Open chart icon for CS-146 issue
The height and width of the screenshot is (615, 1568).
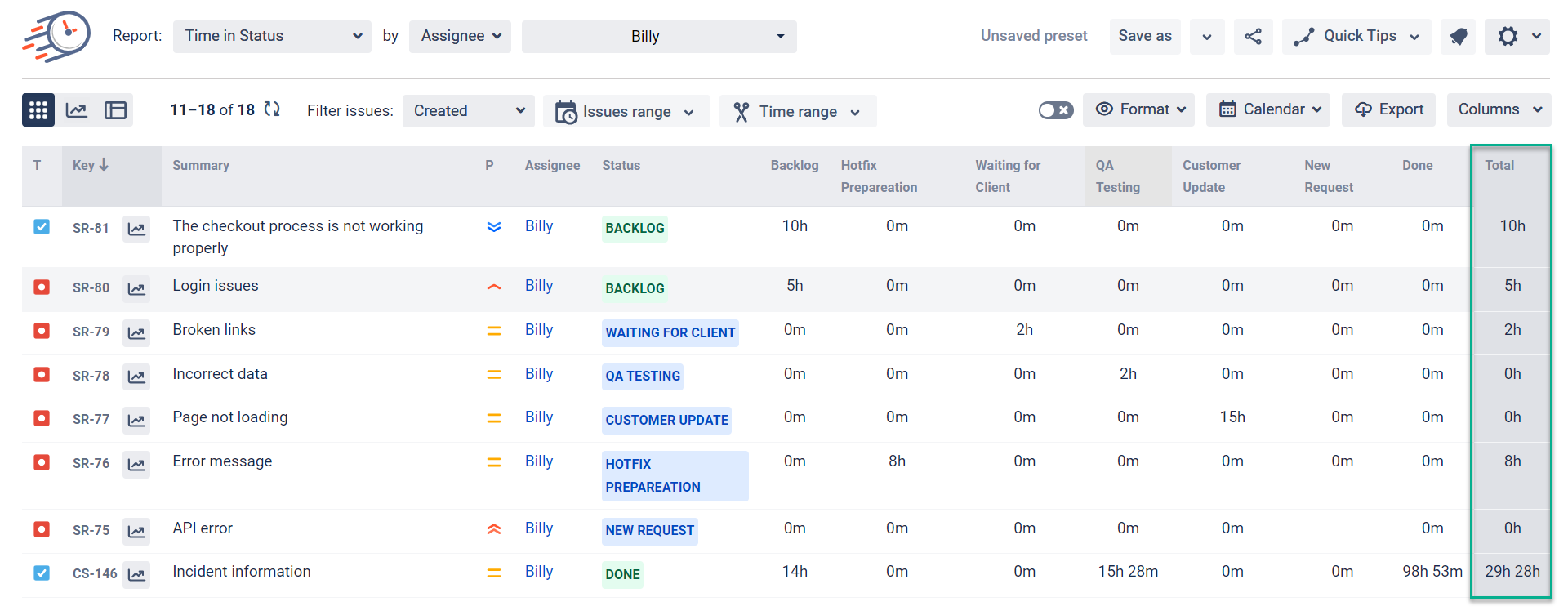136,575
